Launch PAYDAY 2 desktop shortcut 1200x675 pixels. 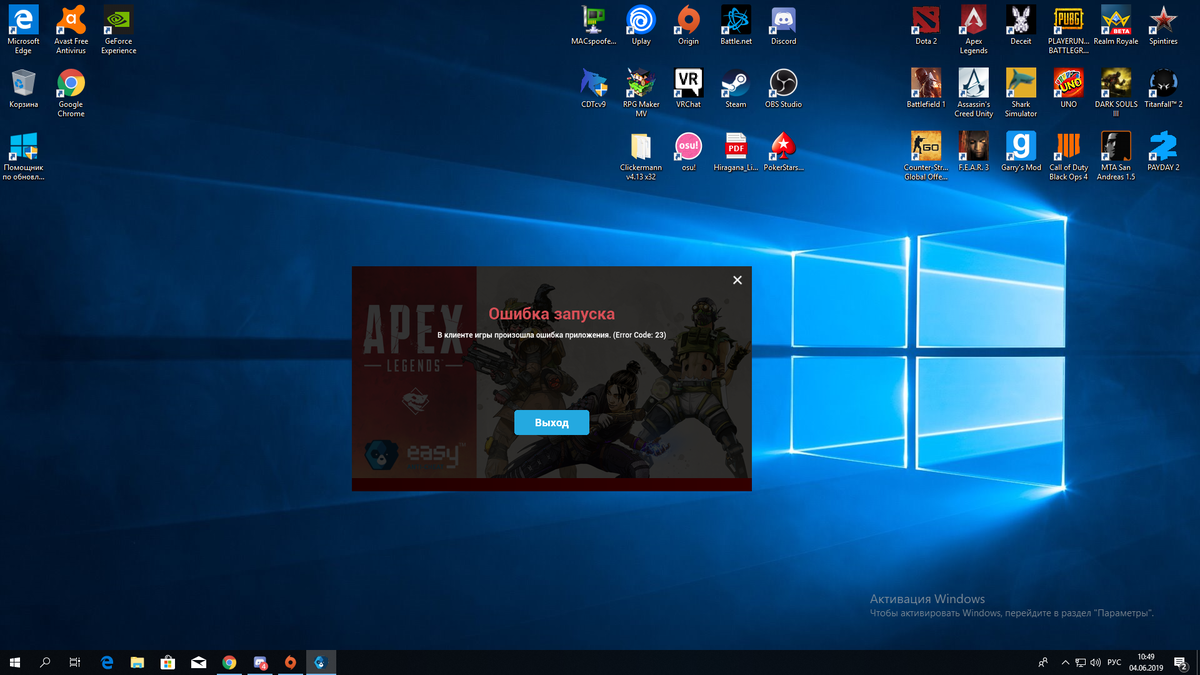click(1163, 152)
